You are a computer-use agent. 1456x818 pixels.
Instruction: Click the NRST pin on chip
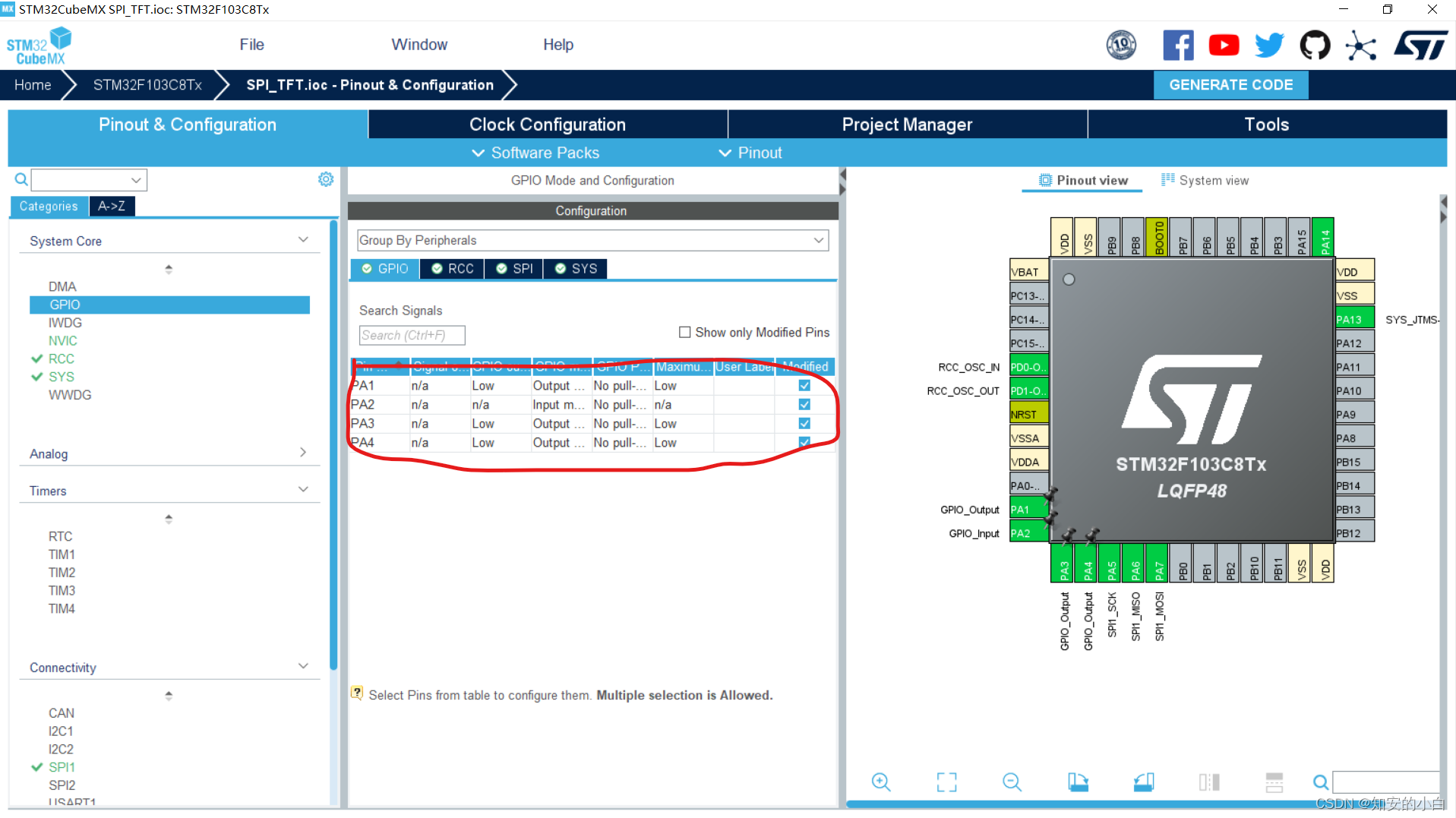pyautogui.click(x=1028, y=415)
